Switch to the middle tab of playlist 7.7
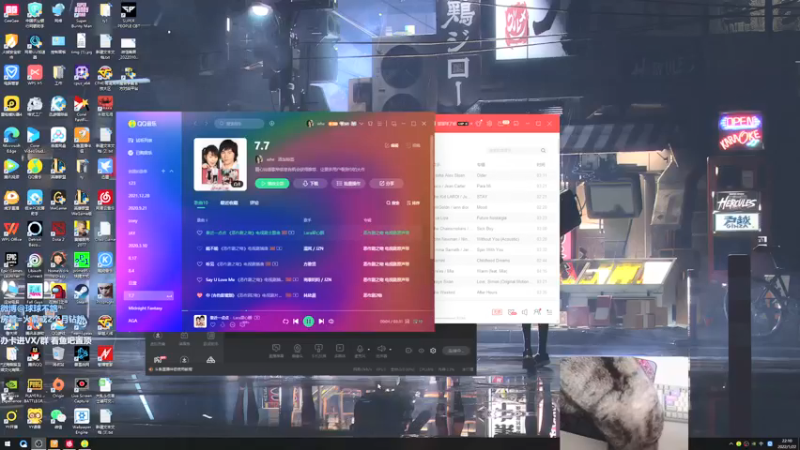The image size is (800, 450). (x=229, y=203)
